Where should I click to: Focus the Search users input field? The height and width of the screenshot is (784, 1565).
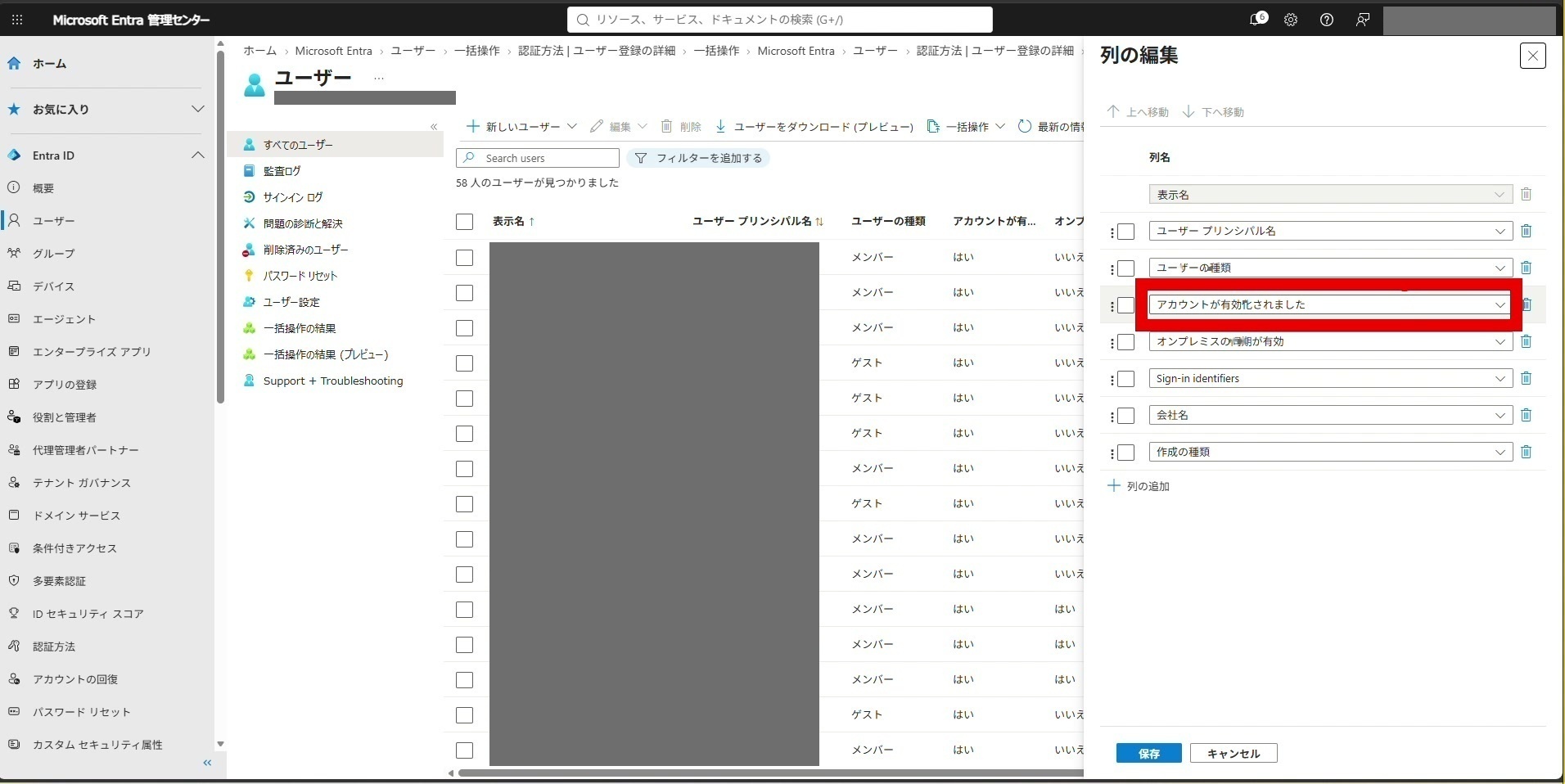pyautogui.click(x=538, y=158)
